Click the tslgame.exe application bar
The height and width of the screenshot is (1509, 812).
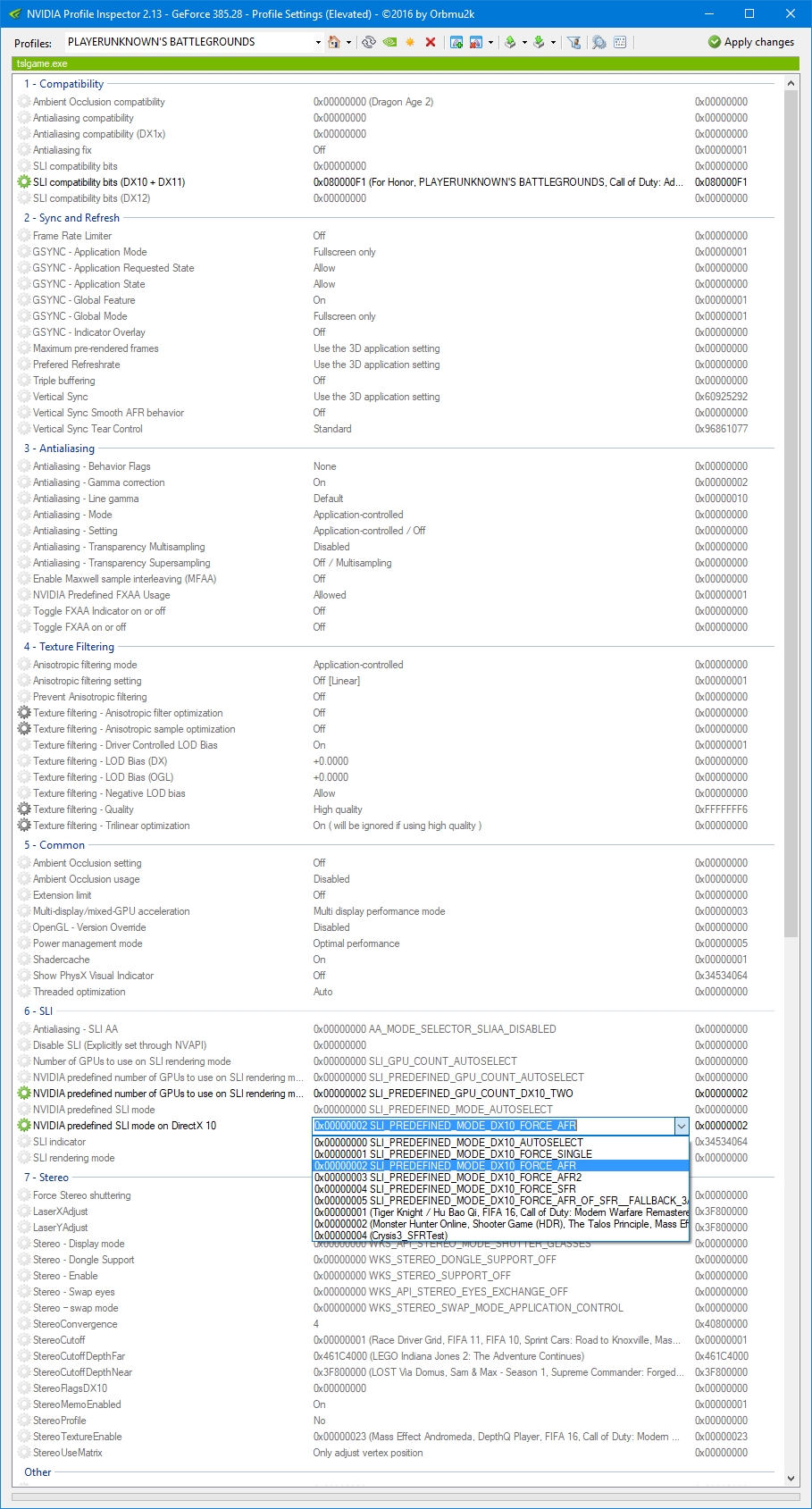coord(406,63)
